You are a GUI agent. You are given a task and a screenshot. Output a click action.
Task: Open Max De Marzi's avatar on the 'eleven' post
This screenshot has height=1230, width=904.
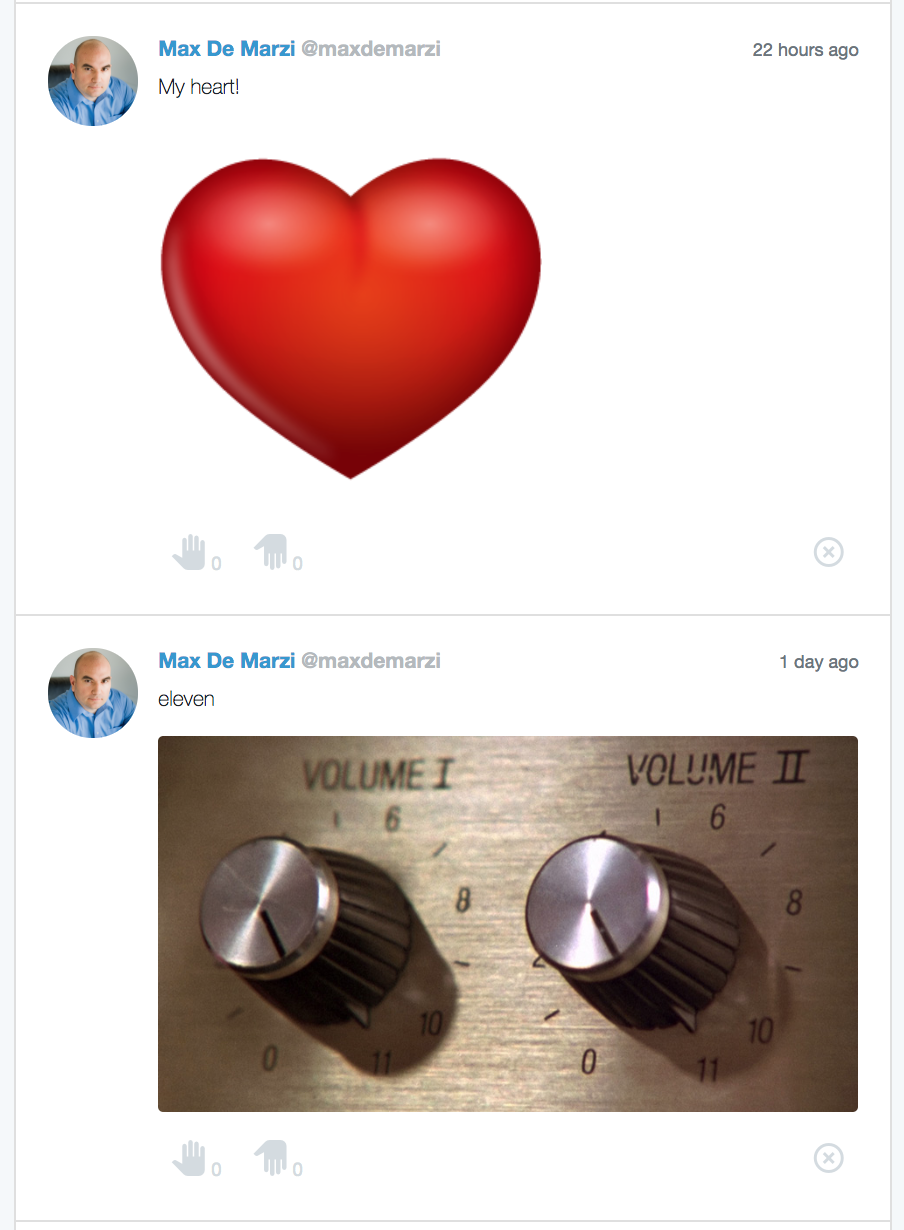[93, 693]
